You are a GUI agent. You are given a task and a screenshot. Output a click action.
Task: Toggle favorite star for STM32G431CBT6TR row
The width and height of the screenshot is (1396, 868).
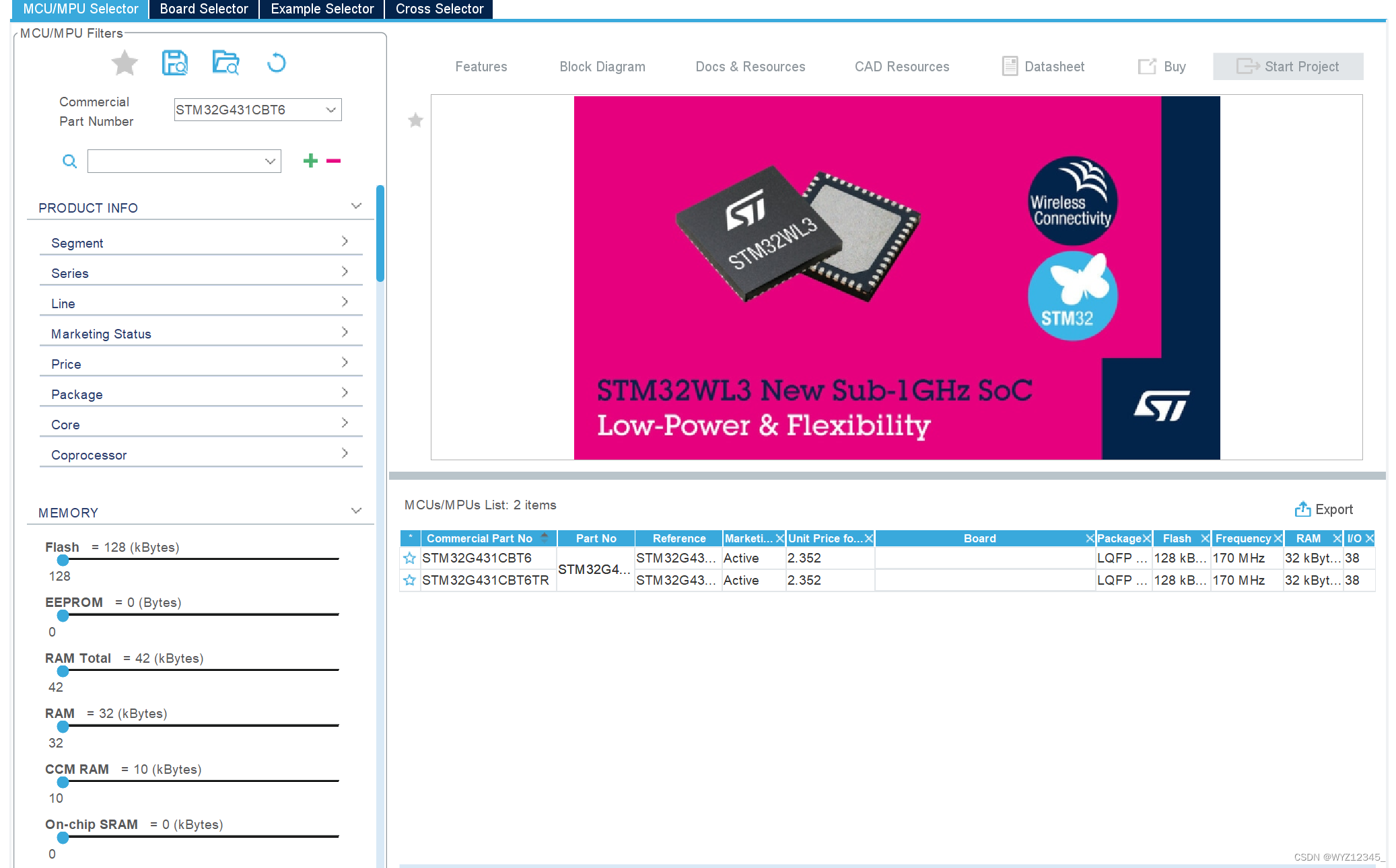click(x=409, y=580)
